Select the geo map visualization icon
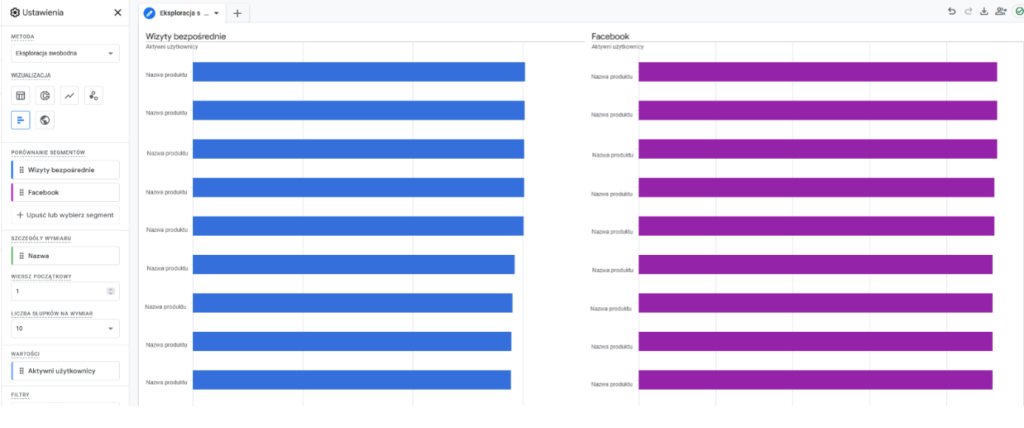 coord(45,120)
